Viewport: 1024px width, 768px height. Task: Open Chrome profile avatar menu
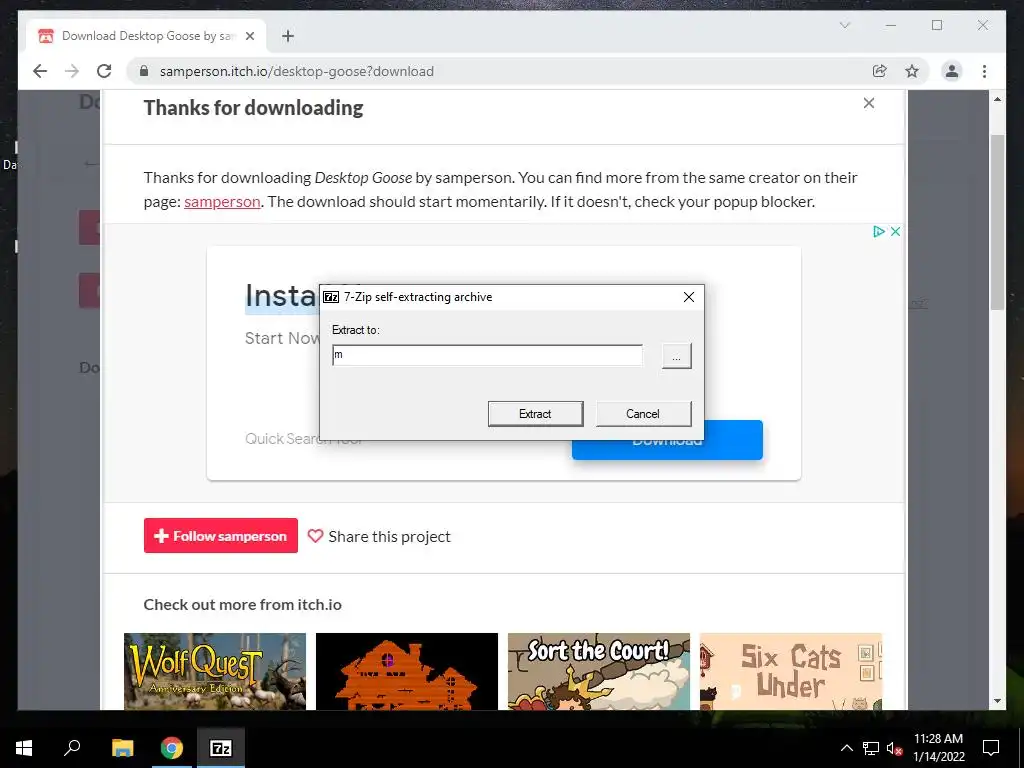click(952, 71)
